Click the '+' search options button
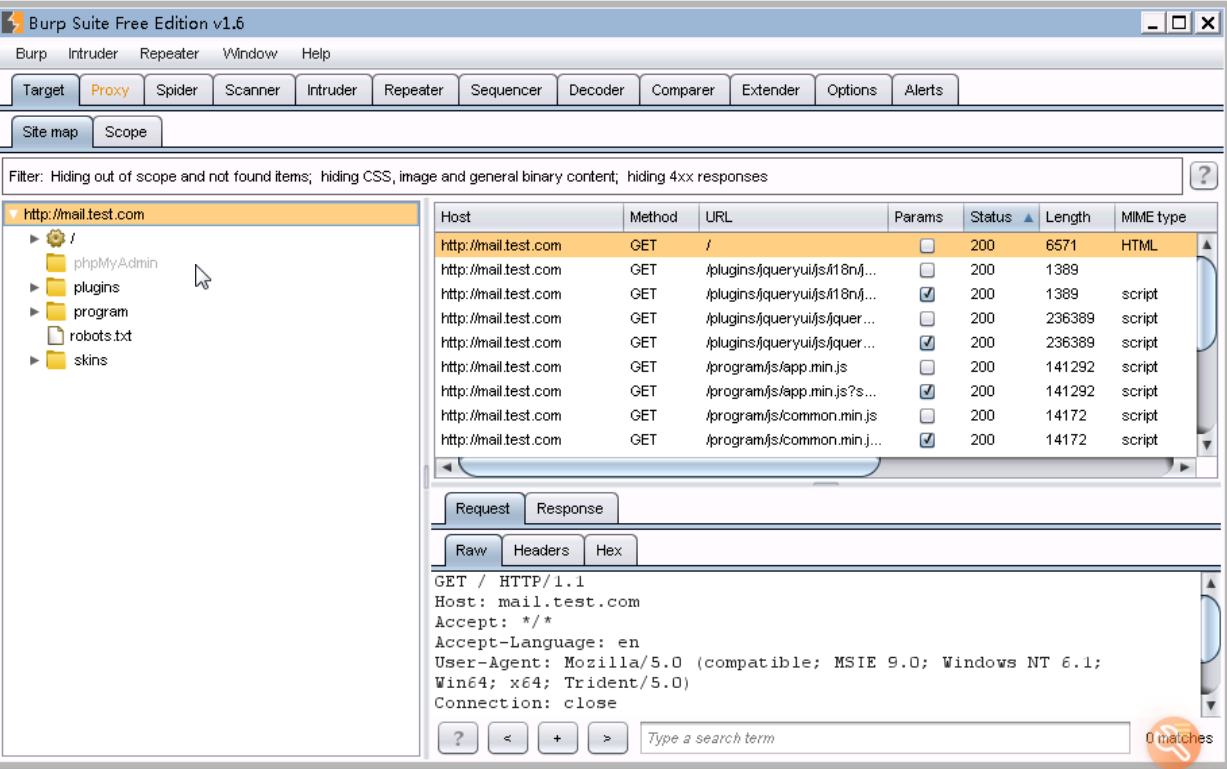This screenshot has width=1227, height=769. (x=558, y=738)
